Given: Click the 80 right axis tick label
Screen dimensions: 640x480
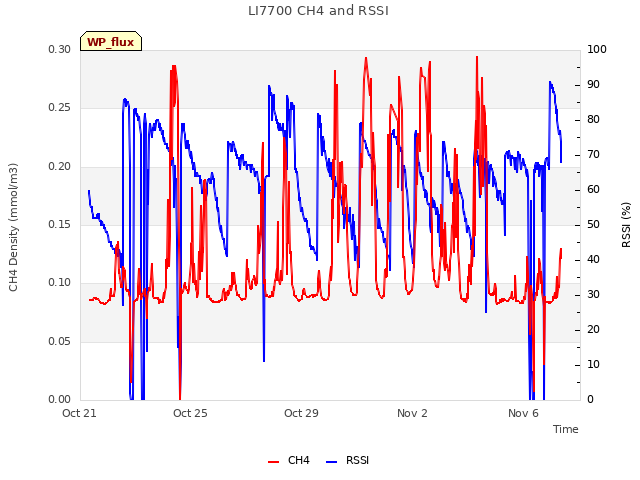Looking at the screenshot, I should pyautogui.click(x=593, y=120).
